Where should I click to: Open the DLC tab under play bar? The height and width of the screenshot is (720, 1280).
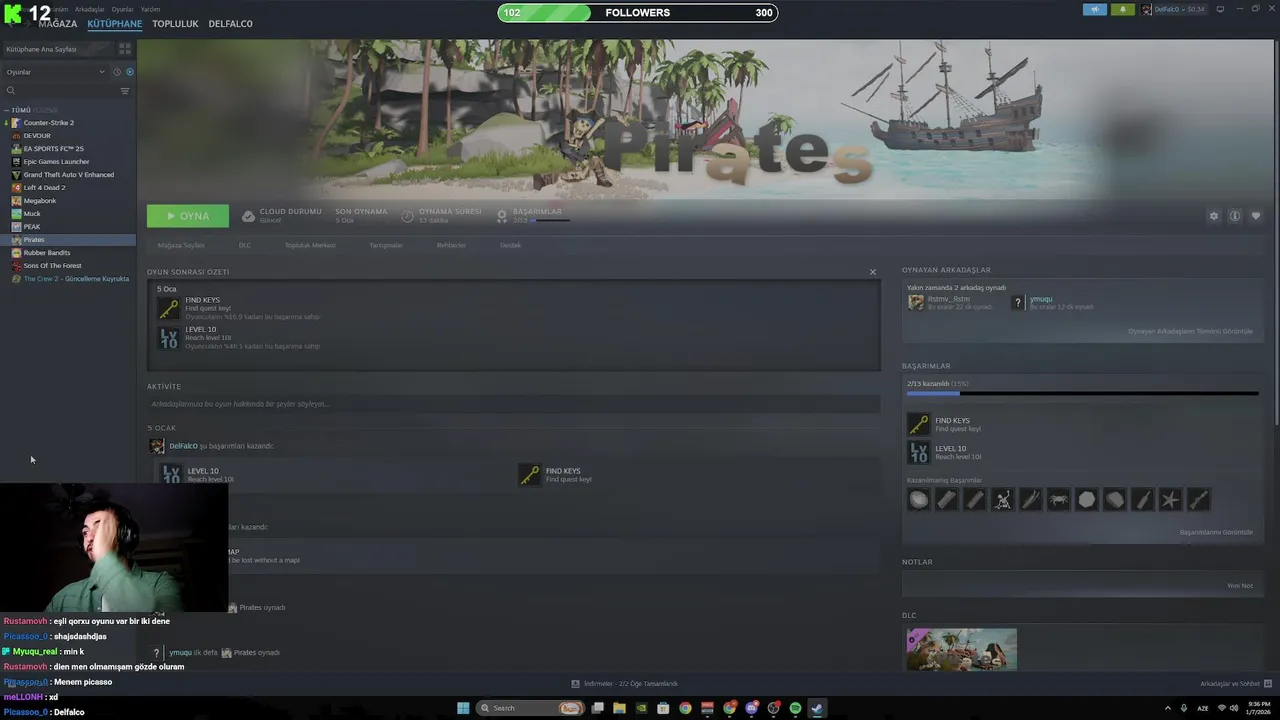pos(245,245)
